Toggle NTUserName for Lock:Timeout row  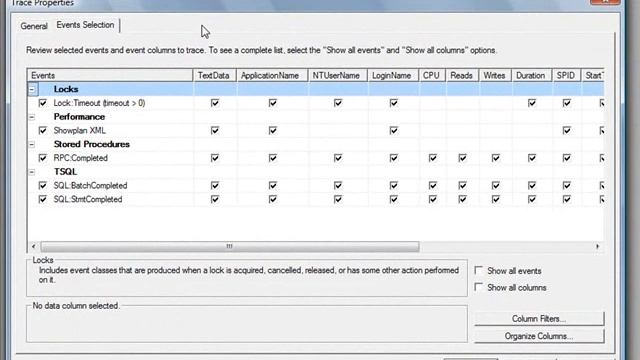(338, 103)
